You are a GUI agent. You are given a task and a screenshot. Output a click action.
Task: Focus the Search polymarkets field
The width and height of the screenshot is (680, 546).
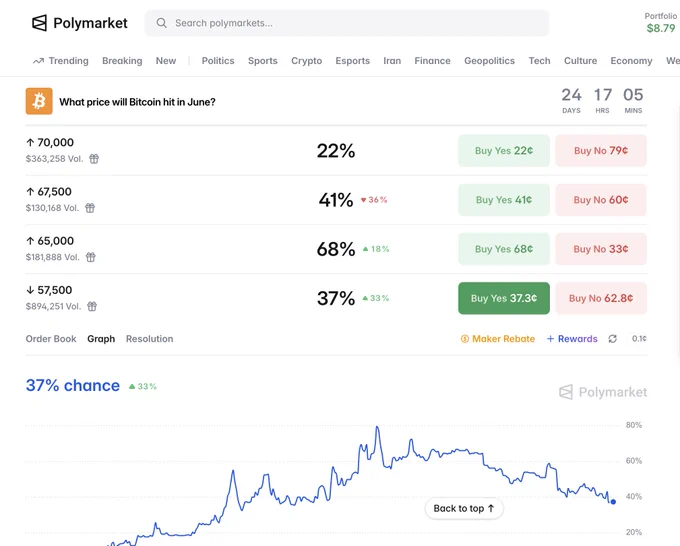click(347, 23)
